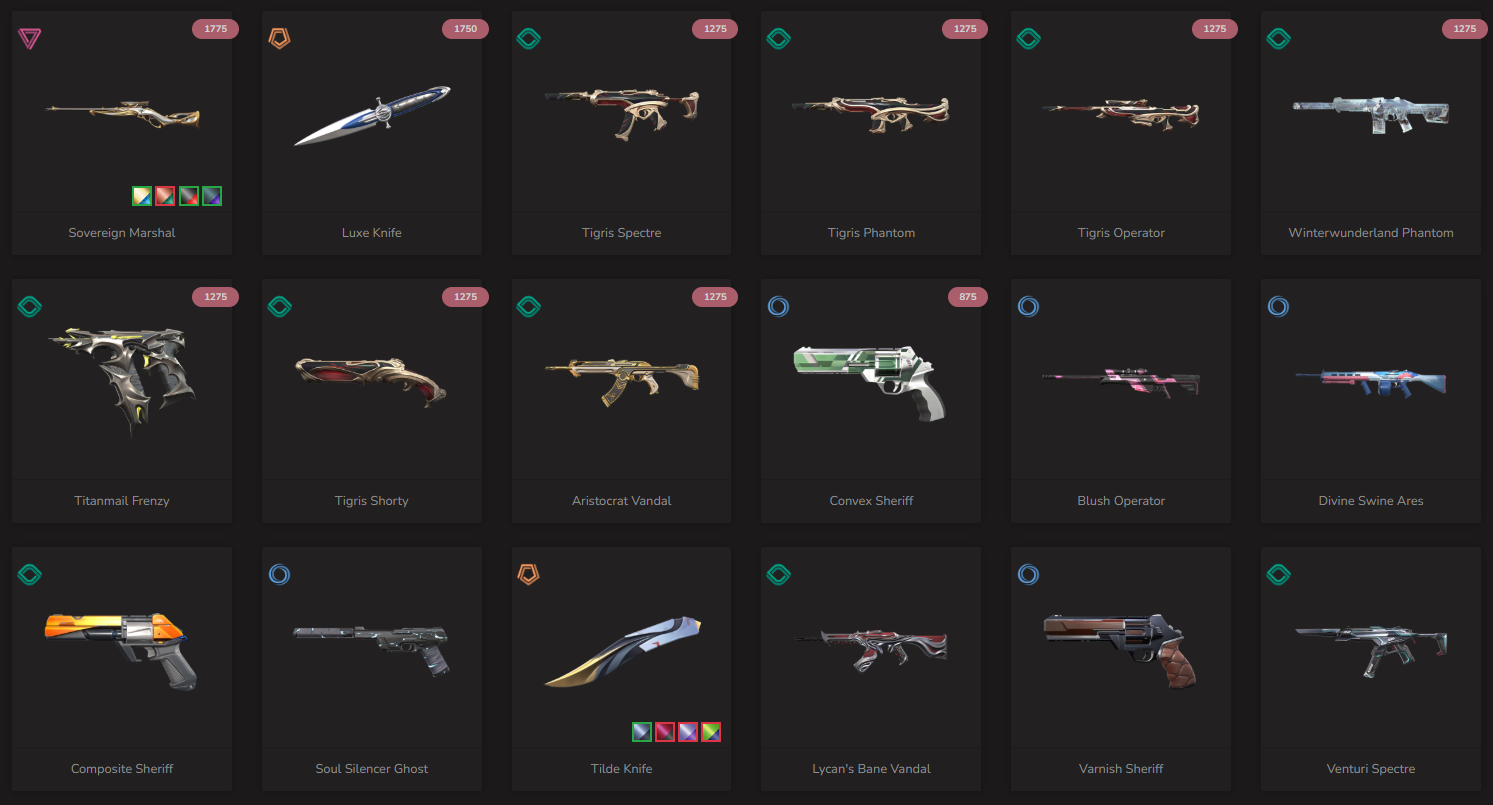The width and height of the screenshot is (1493, 805).
Task: Click the orange tier icon on Tilde Knife
Action: click(x=529, y=575)
